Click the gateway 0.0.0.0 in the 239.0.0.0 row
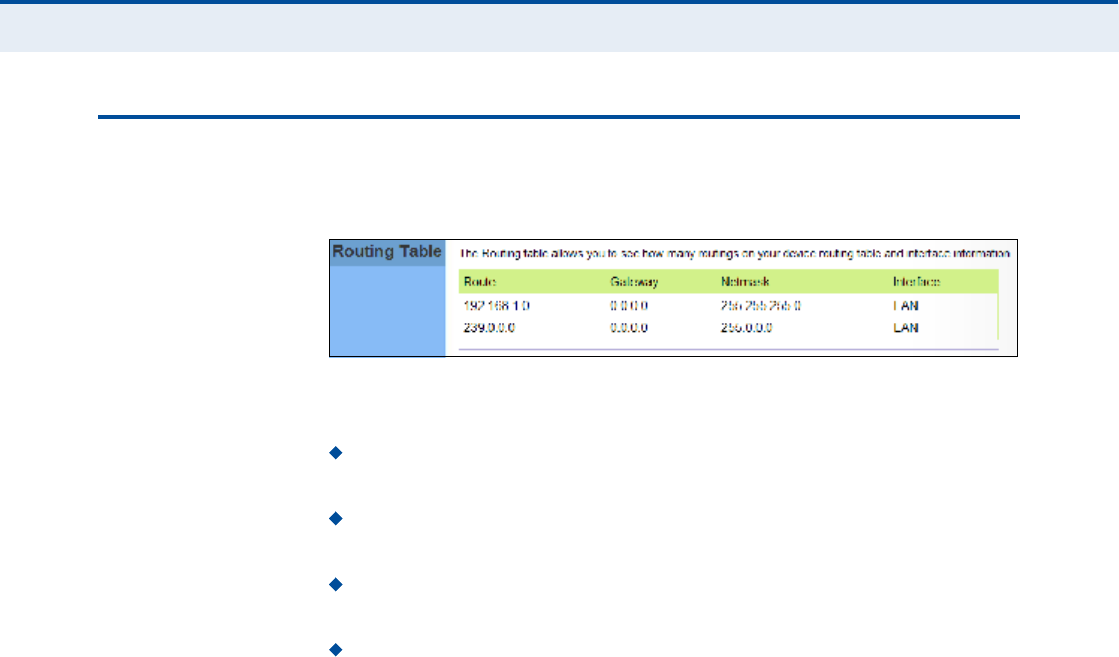The image size is (1119, 657). click(x=629, y=327)
